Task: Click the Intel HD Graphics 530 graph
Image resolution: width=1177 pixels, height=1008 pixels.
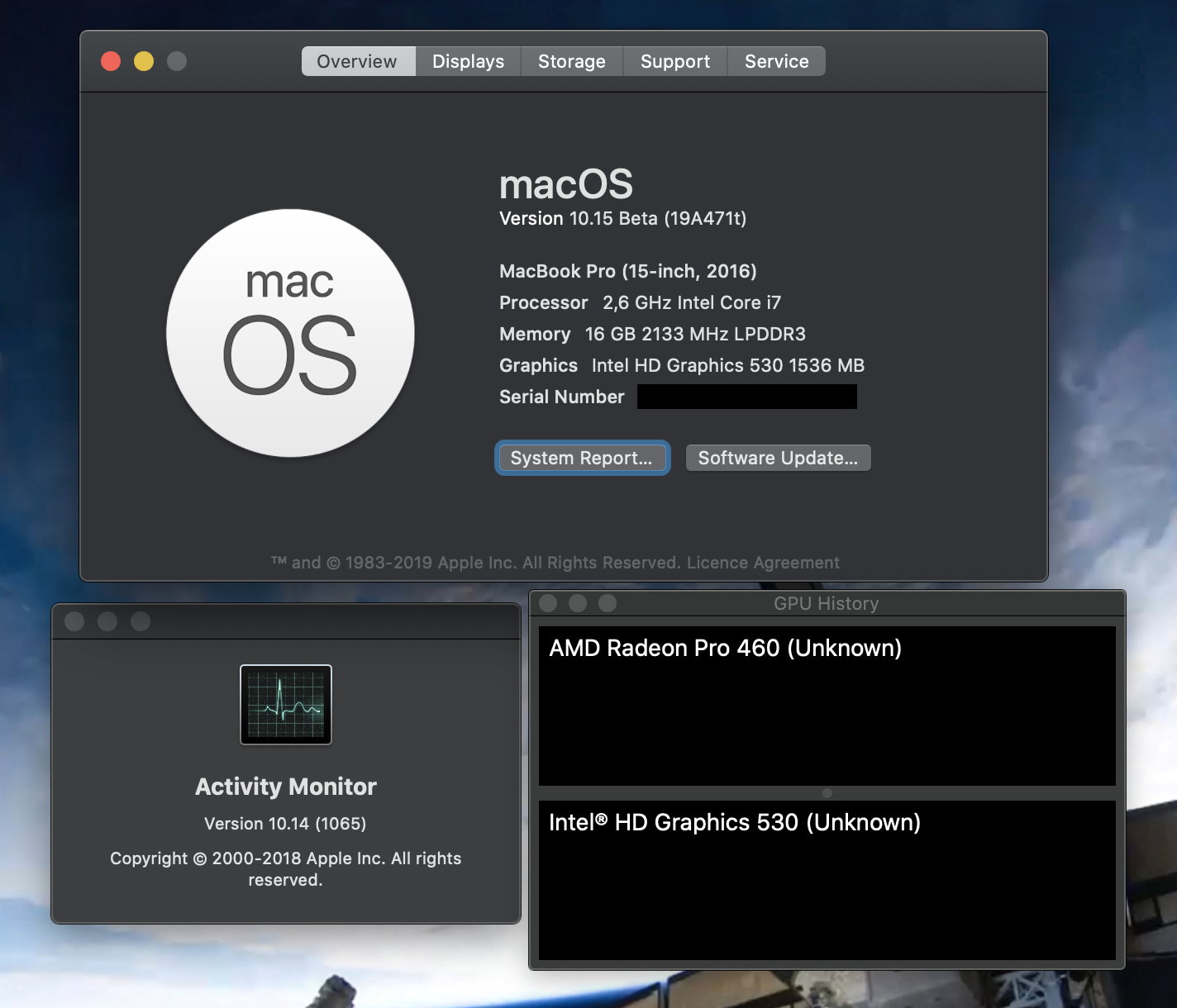Action: point(827,880)
